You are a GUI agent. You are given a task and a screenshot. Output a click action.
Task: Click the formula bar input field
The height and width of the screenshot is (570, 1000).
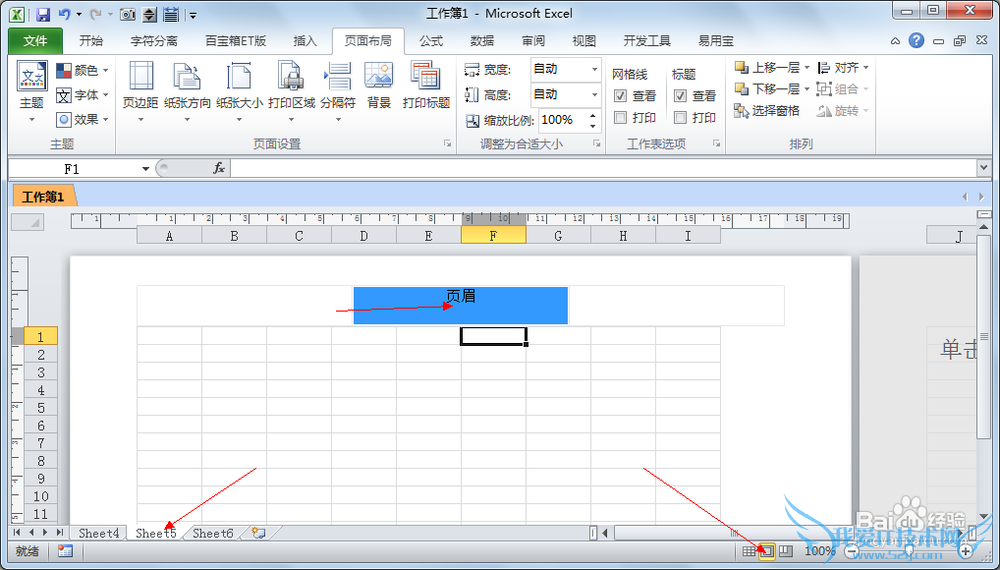[603, 168]
